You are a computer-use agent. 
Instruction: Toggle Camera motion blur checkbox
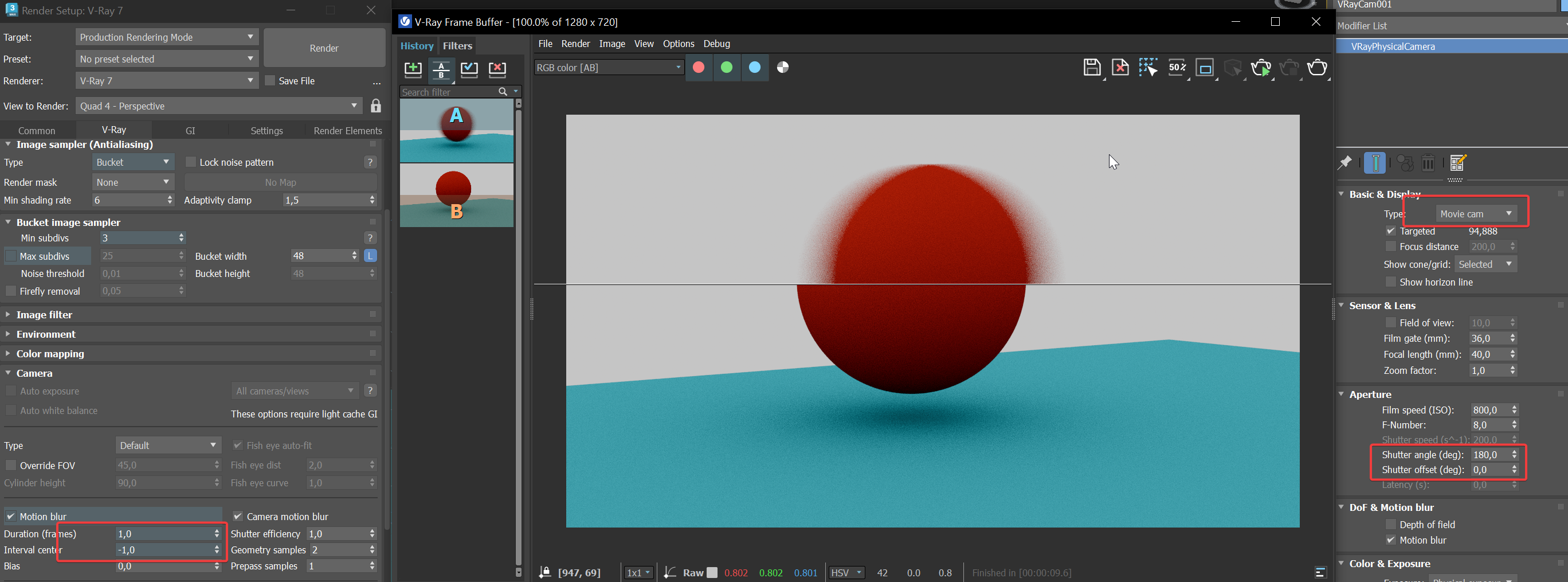(x=238, y=516)
